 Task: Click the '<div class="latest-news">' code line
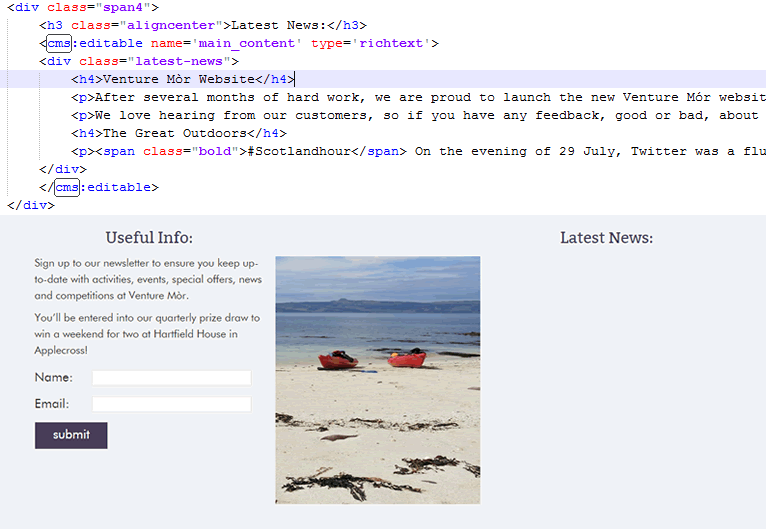click(x=139, y=62)
